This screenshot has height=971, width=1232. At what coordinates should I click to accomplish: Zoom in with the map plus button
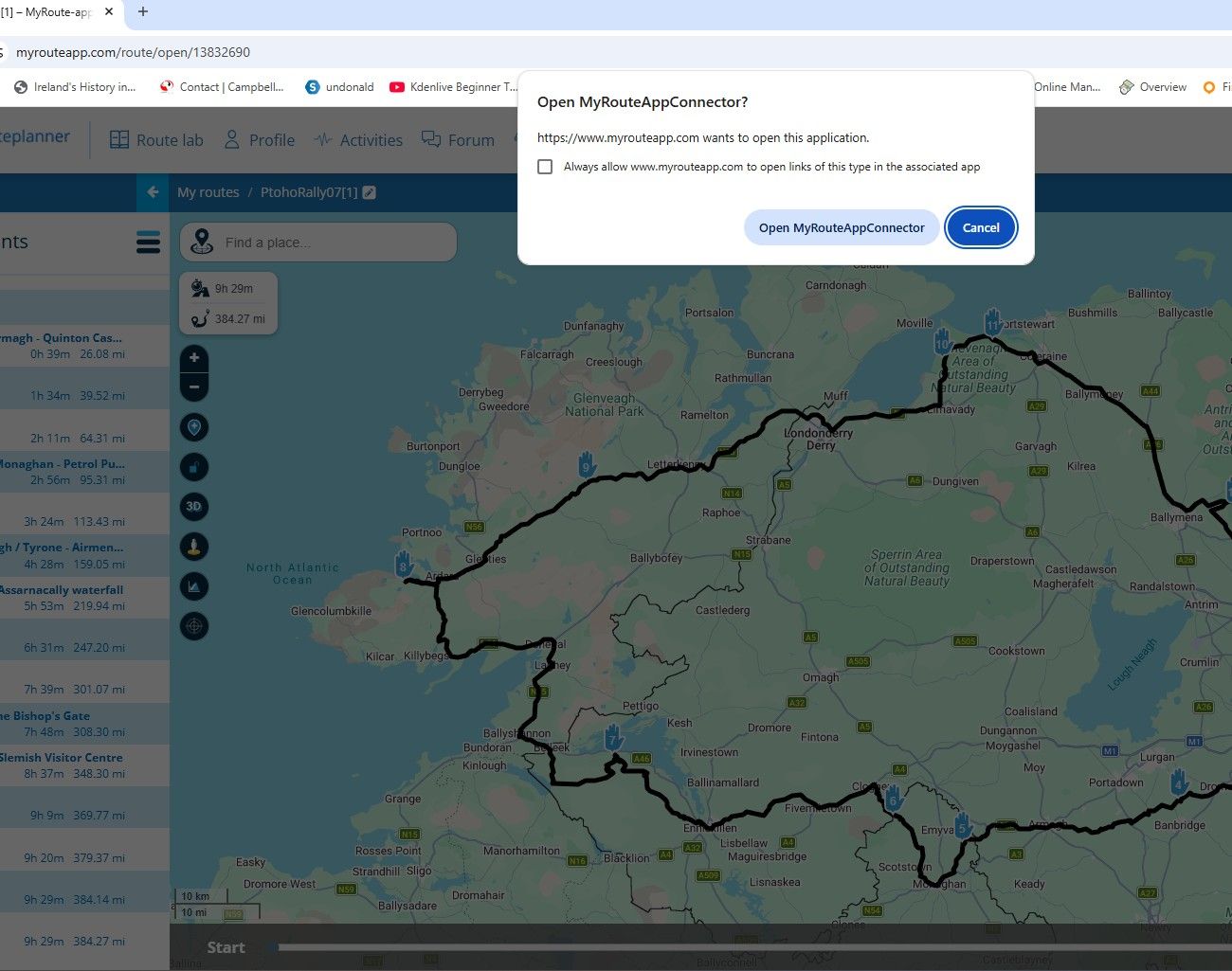click(x=194, y=358)
